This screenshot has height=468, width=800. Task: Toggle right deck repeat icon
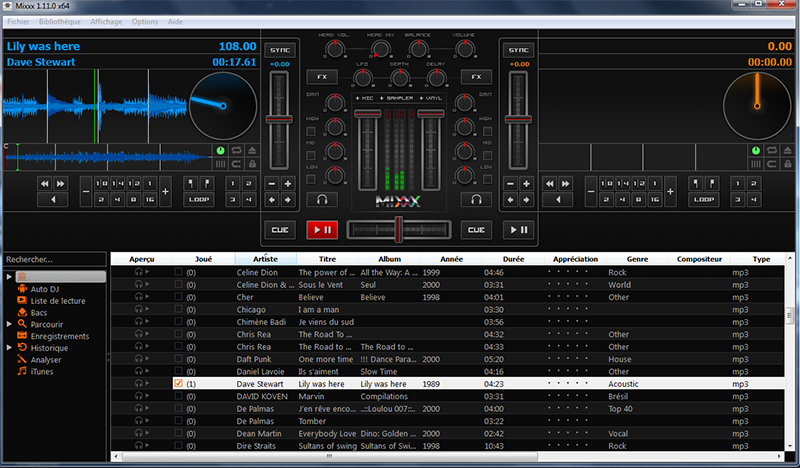click(771, 150)
